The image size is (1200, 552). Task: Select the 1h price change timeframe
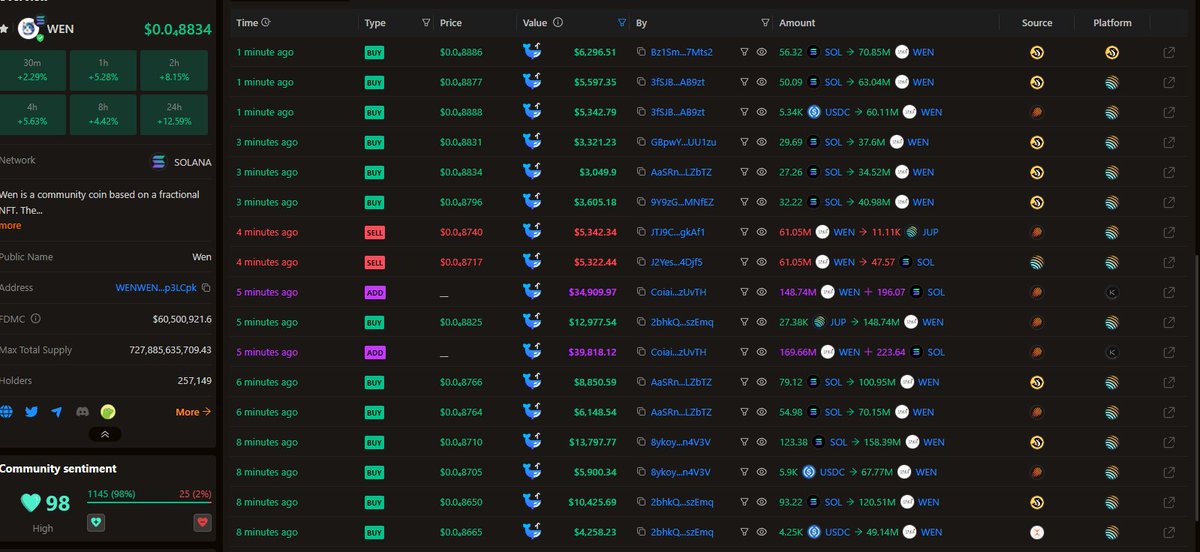click(x=104, y=70)
